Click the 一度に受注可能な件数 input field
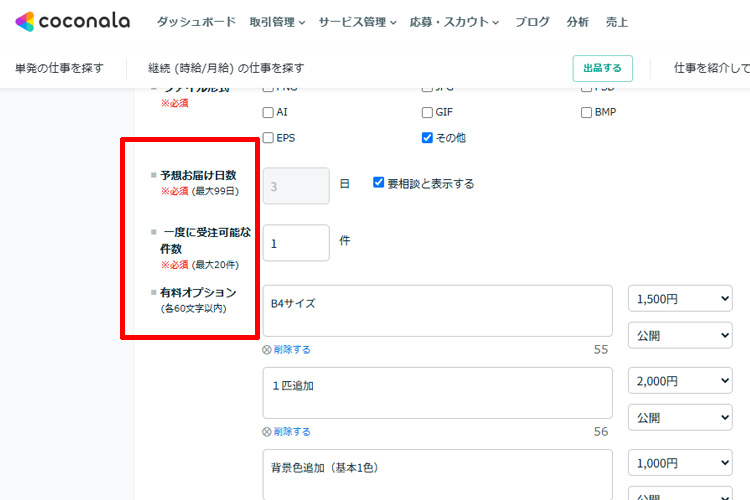This screenshot has height=500, width=750. tap(296, 242)
